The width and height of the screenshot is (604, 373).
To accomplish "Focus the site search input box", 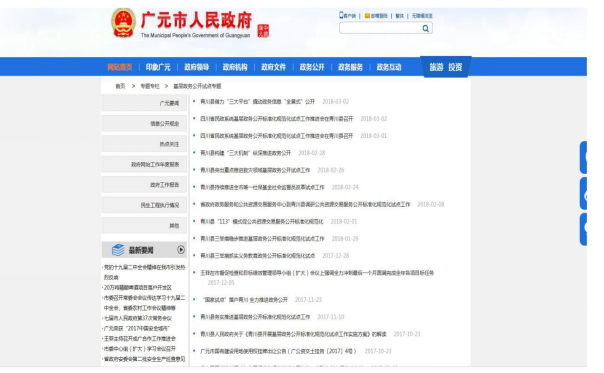I will click(x=381, y=28).
